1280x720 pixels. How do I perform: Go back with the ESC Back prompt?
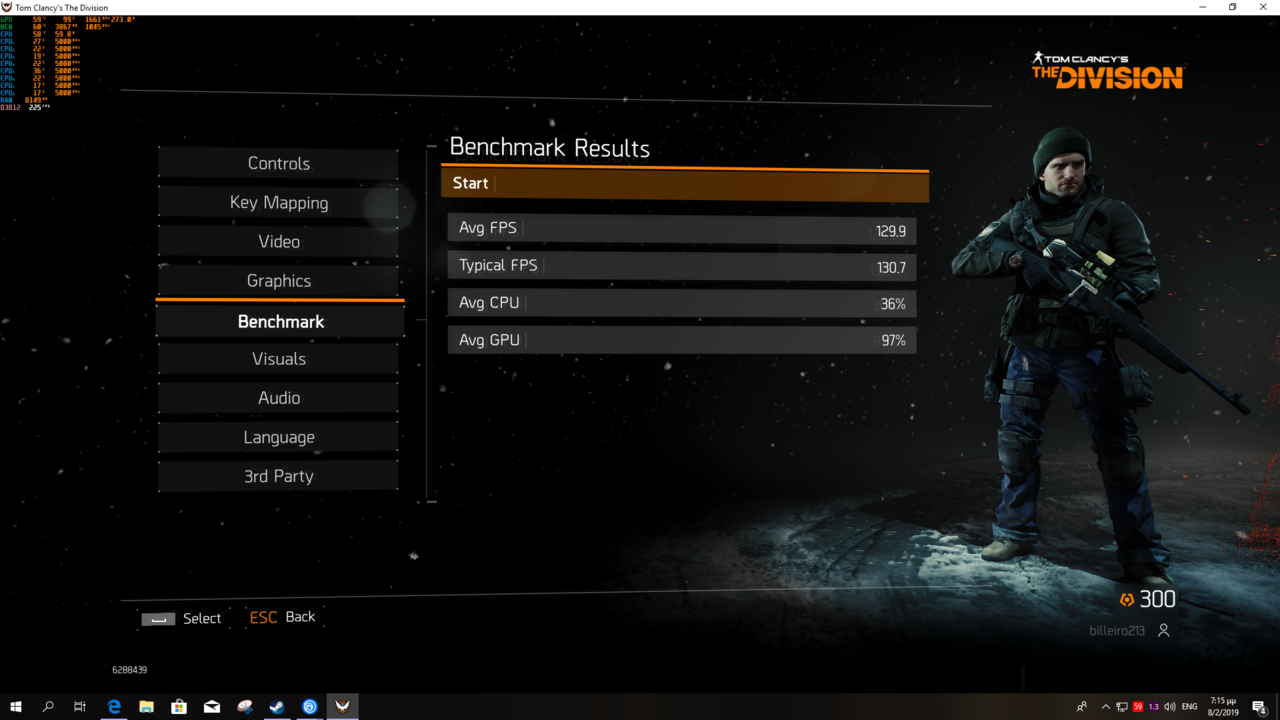(x=282, y=617)
